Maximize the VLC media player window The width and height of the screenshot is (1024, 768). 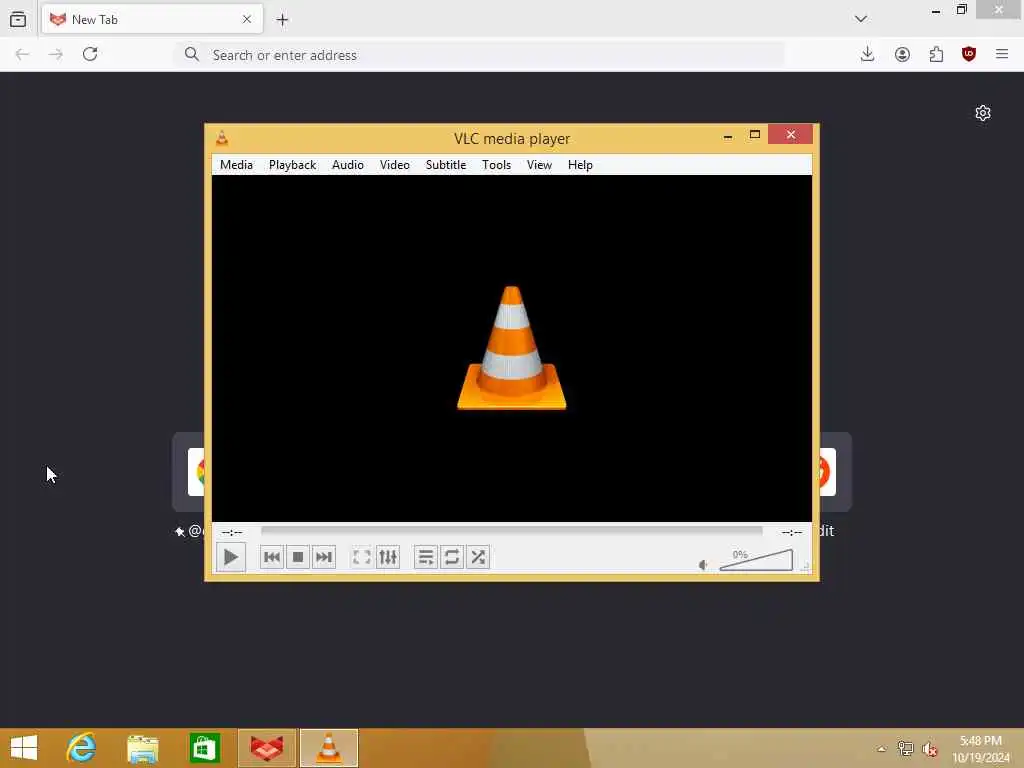[x=754, y=135]
